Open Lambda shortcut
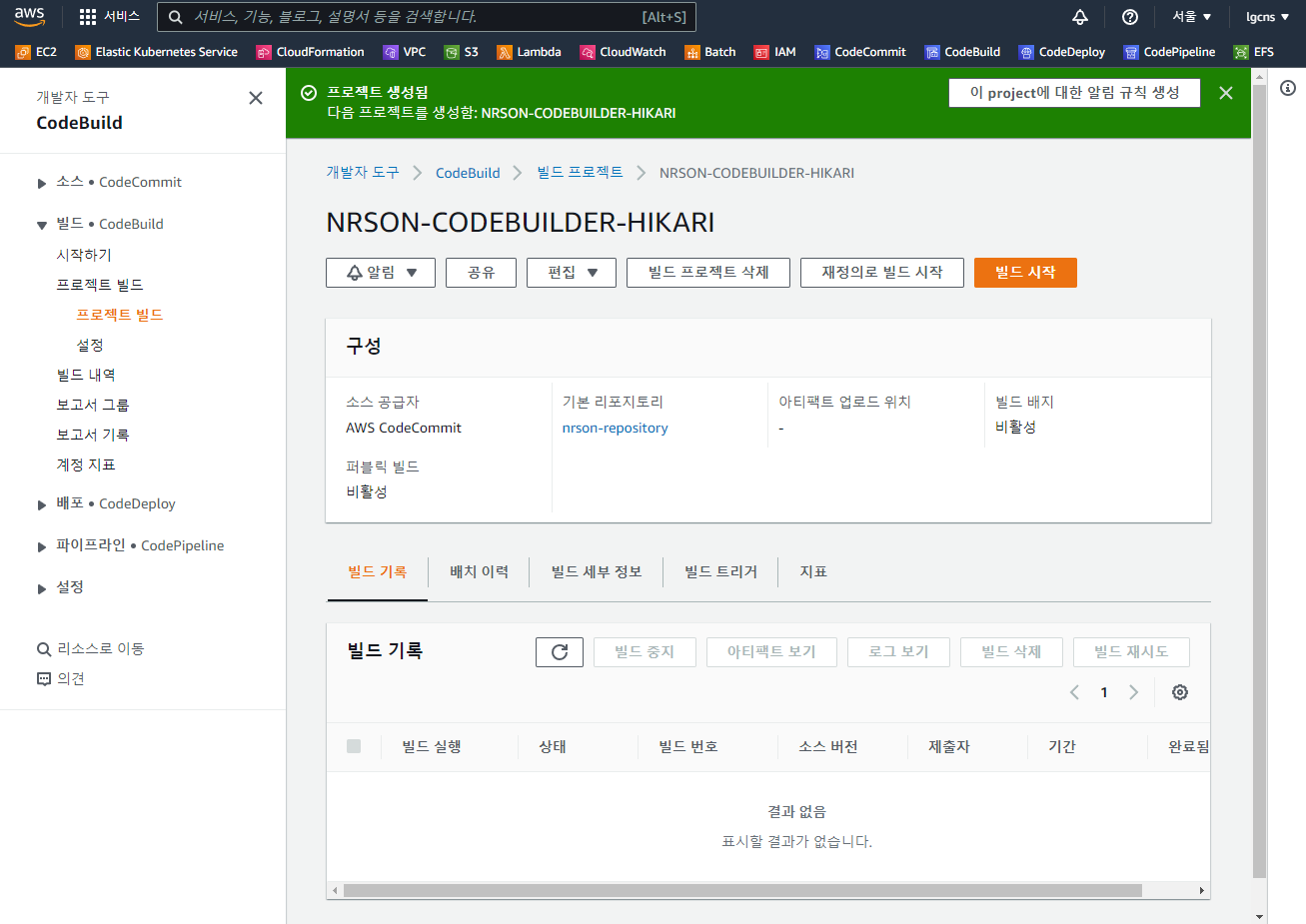 point(529,52)
